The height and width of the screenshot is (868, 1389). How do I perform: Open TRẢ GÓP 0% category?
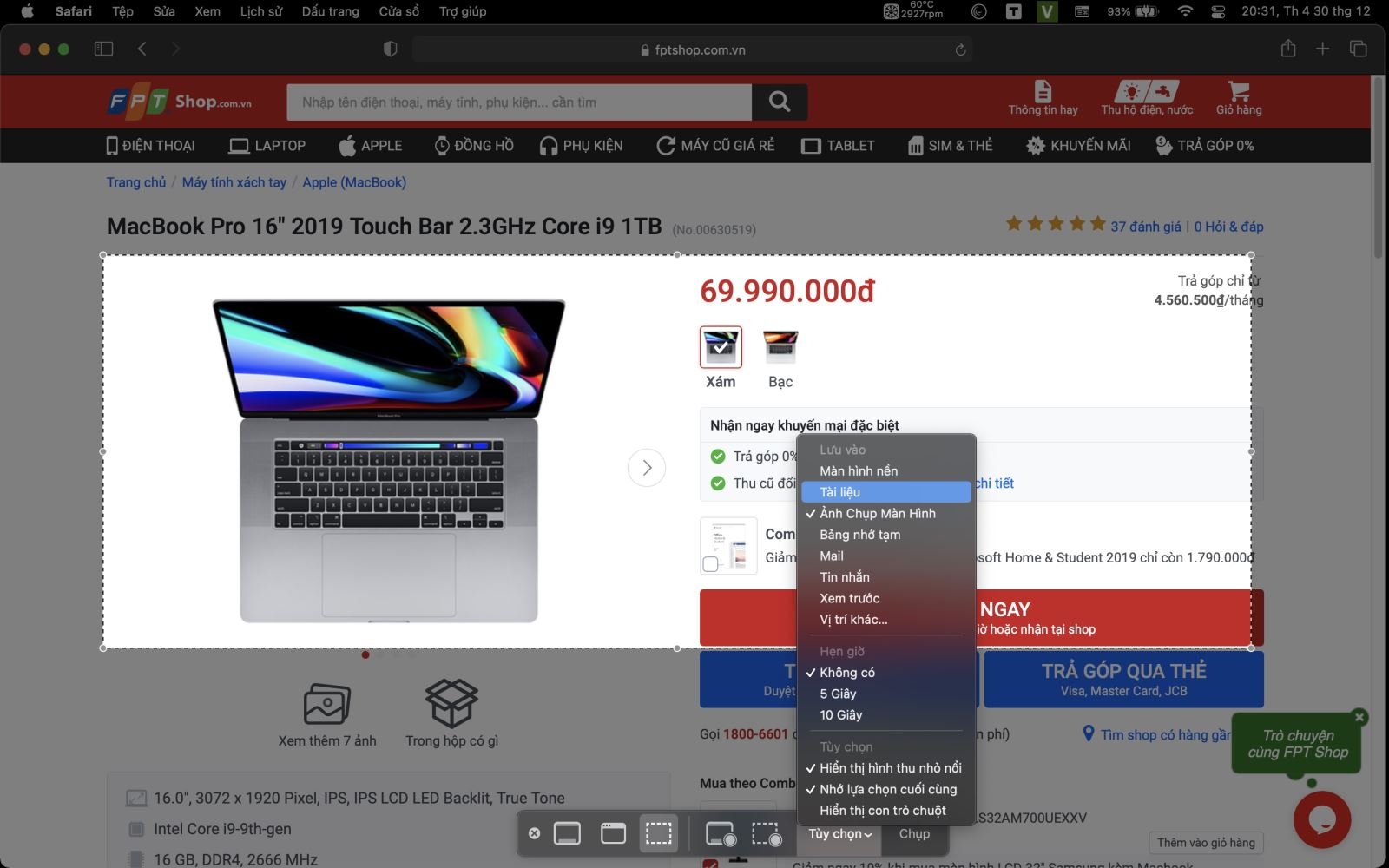coord(1204,146)
